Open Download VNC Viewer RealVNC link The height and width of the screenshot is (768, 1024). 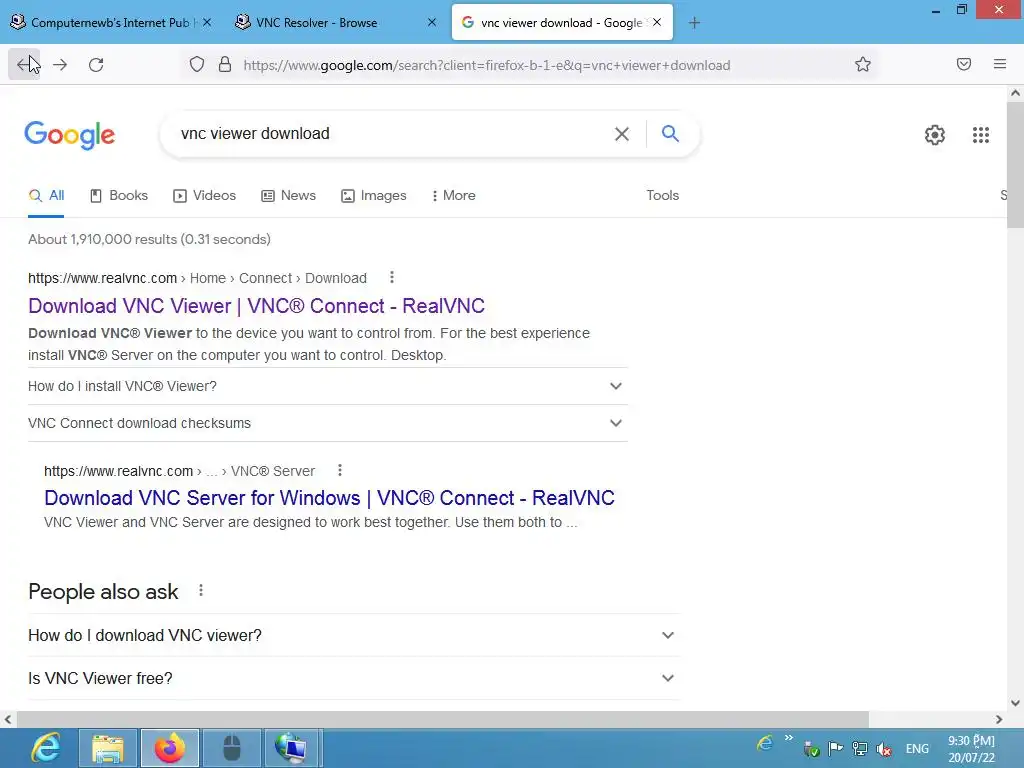[257, 306]
